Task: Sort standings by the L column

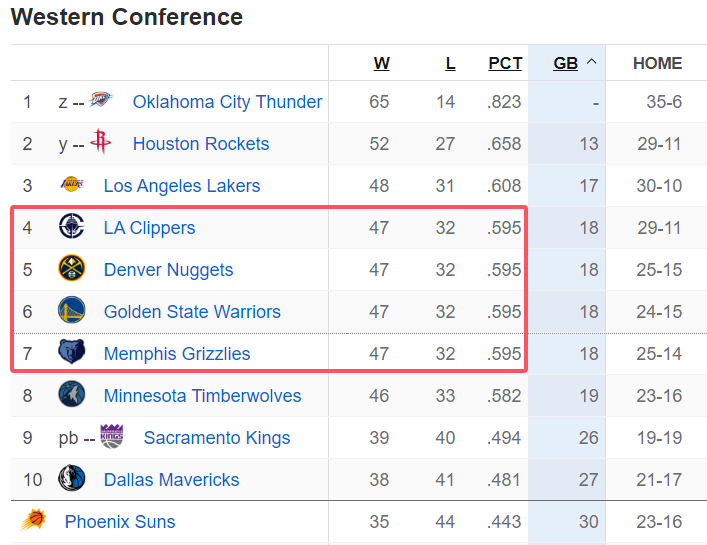Action: pyautogui.click(x=450, y=63)
